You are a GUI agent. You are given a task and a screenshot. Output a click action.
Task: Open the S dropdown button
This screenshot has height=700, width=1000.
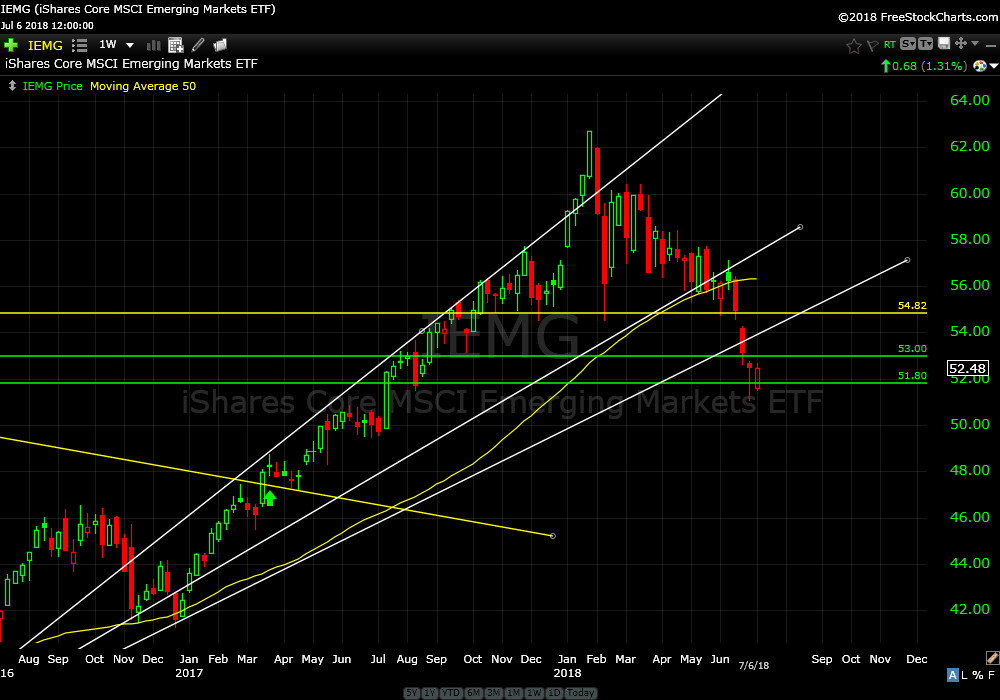pyautogui.click(x=908, y=44)
